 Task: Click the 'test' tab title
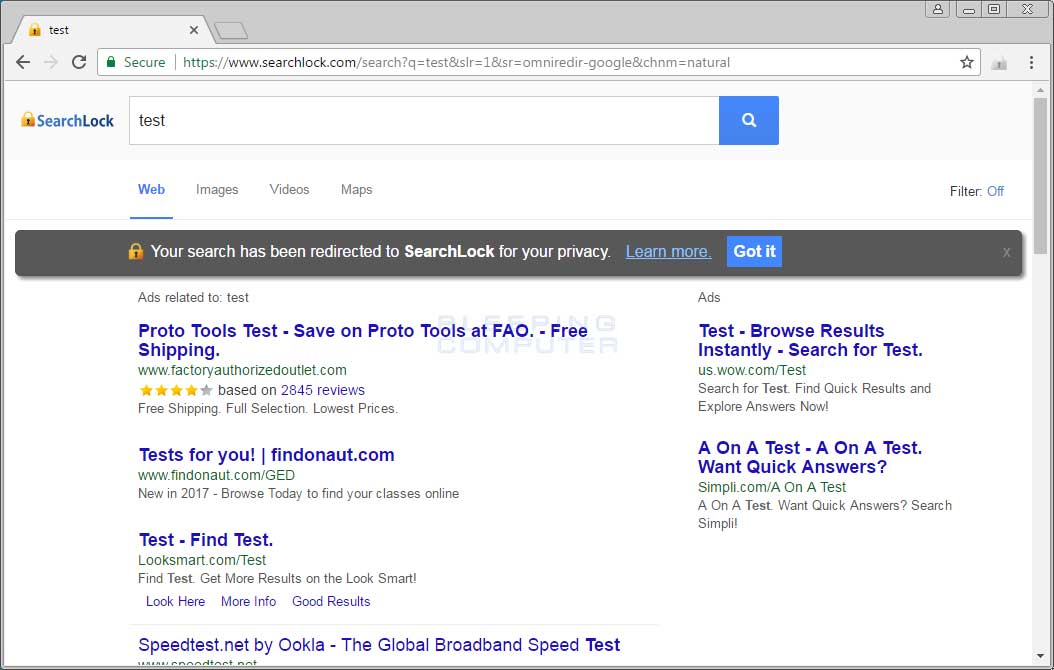tap(58, 30)
